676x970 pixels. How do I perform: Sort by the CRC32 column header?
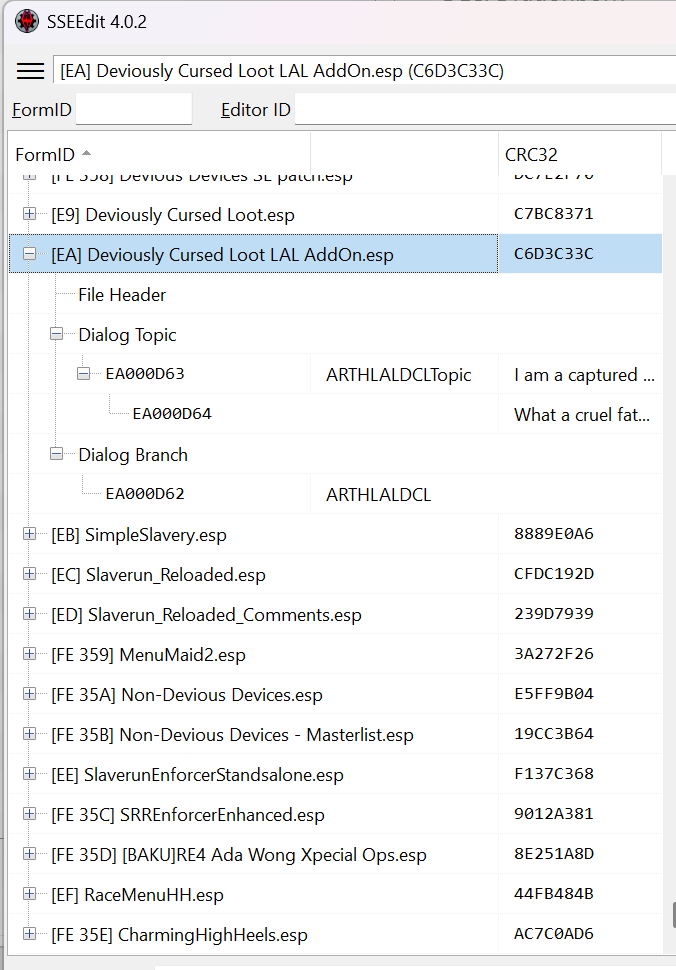(580, 154)
